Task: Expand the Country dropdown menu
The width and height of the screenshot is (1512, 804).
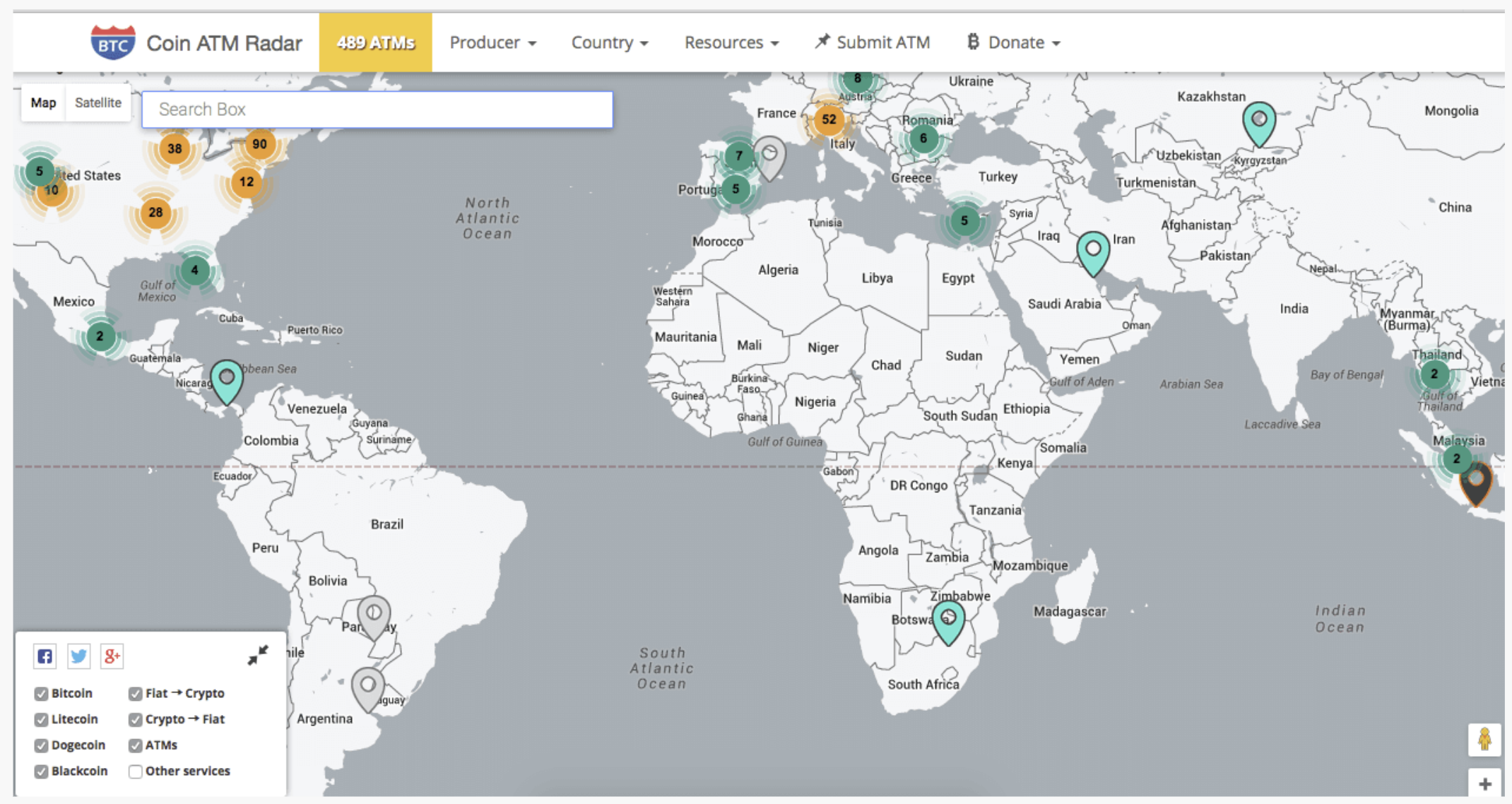Action: point(610,42)
